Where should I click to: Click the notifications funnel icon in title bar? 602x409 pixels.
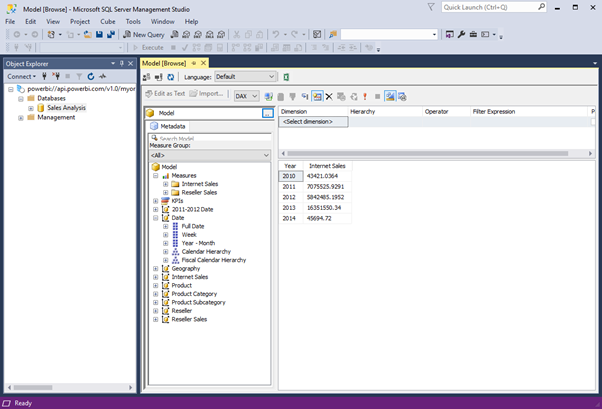click(x=431, y=7)
